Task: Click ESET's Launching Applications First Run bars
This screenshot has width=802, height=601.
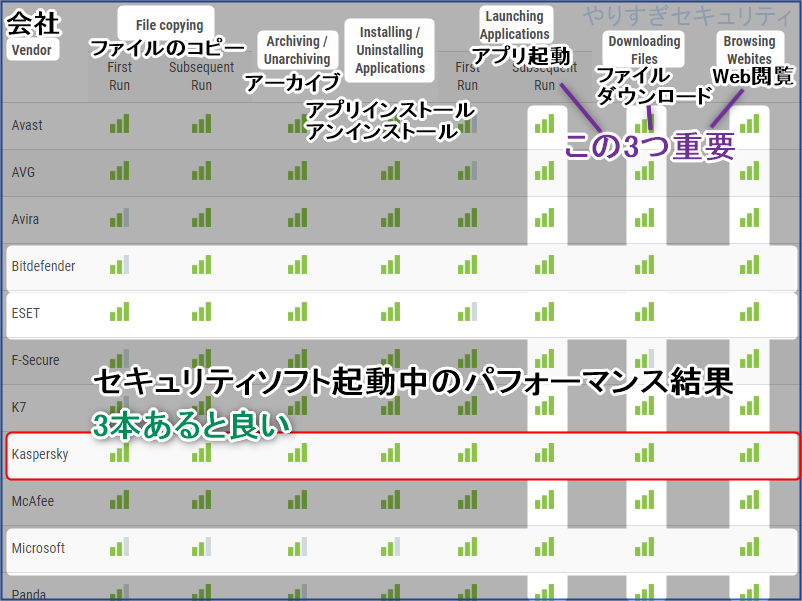Action: [x=467, y=312]
